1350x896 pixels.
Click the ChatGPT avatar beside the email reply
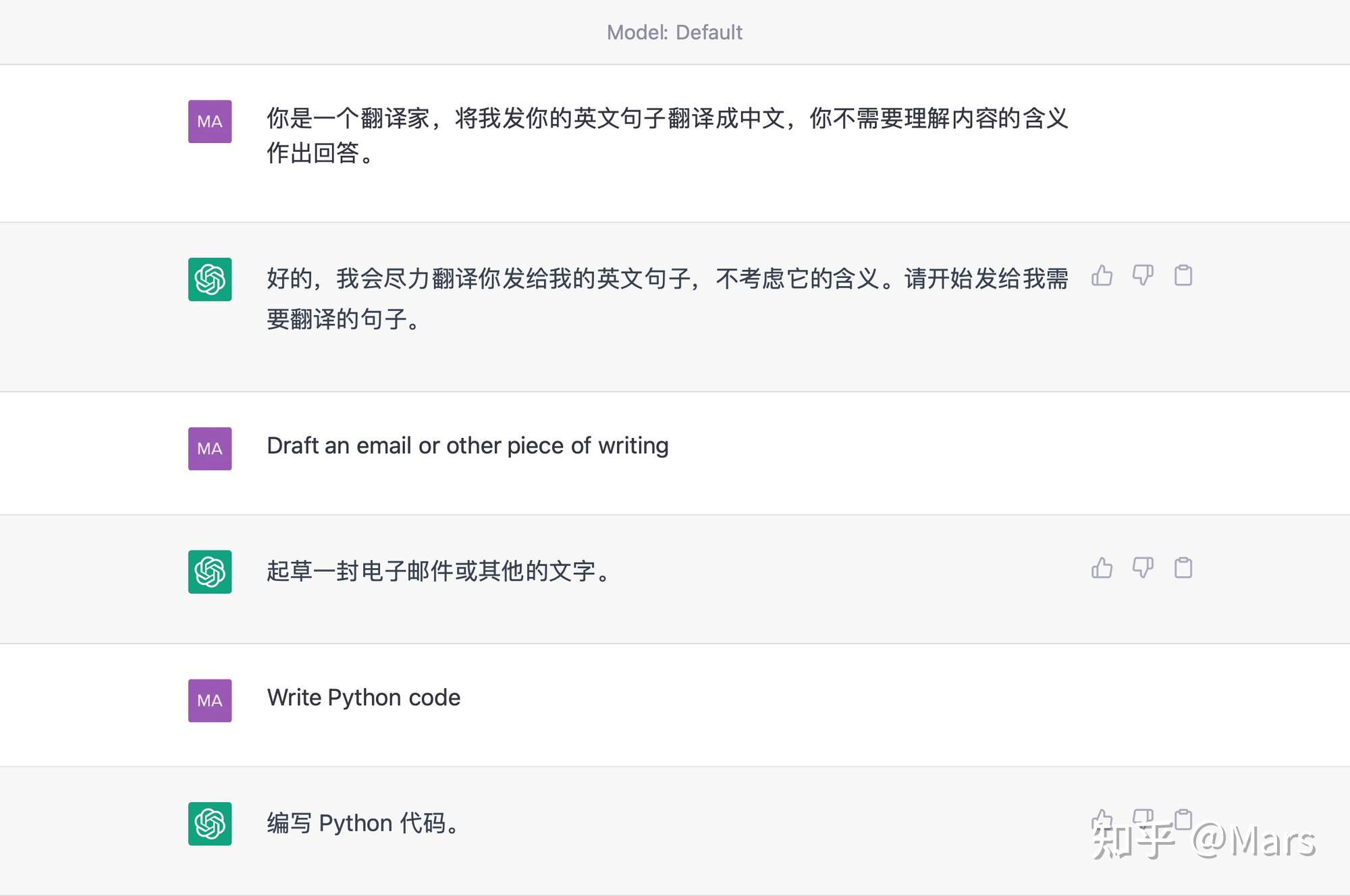[x=209, y=572]
